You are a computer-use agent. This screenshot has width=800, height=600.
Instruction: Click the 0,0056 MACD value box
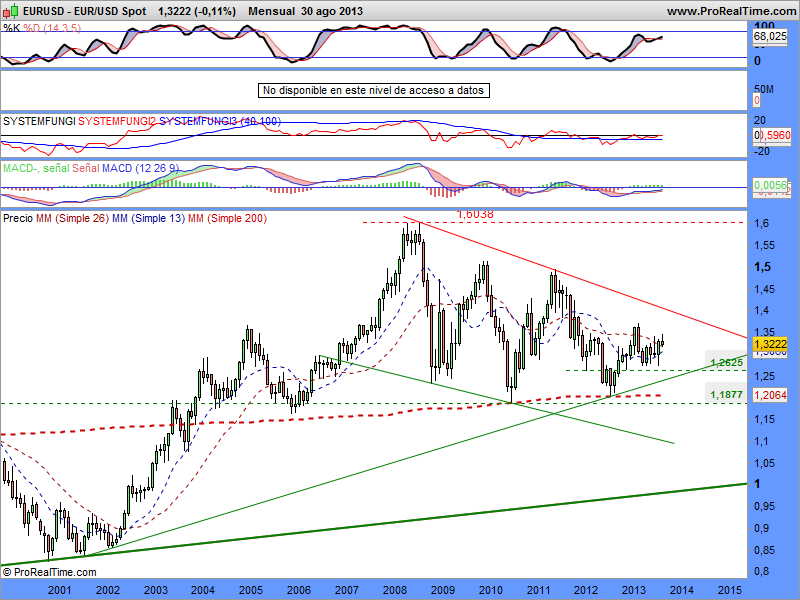click(x=770, y=185)
